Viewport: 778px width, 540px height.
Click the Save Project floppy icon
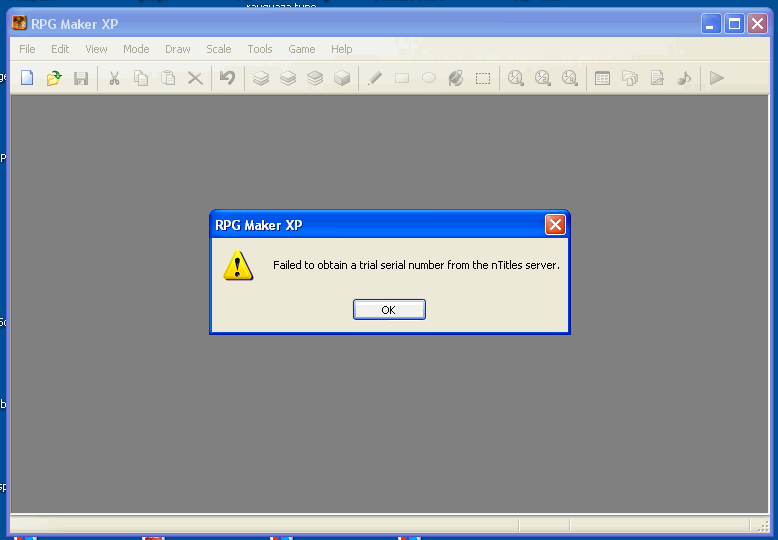tap(81, 78)
